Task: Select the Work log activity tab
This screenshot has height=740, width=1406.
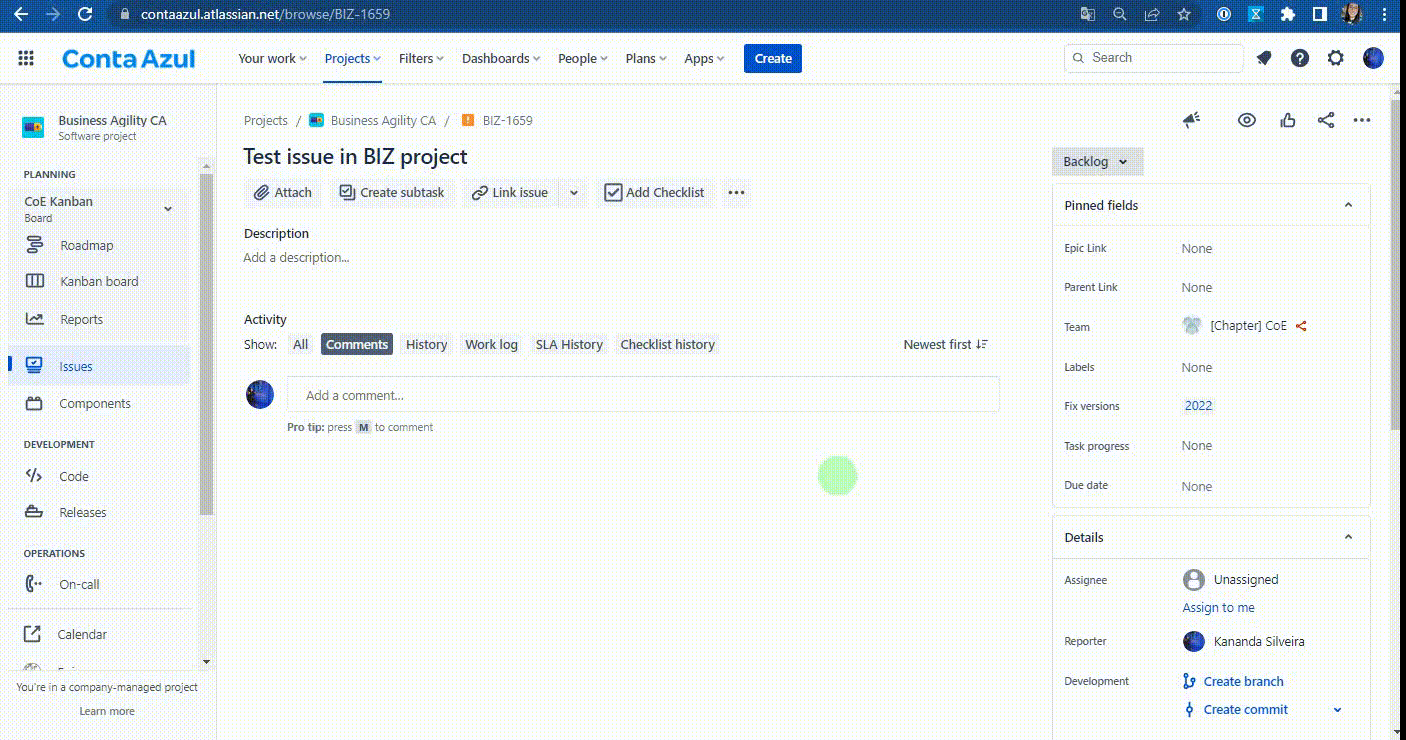Action: (491, 344)
